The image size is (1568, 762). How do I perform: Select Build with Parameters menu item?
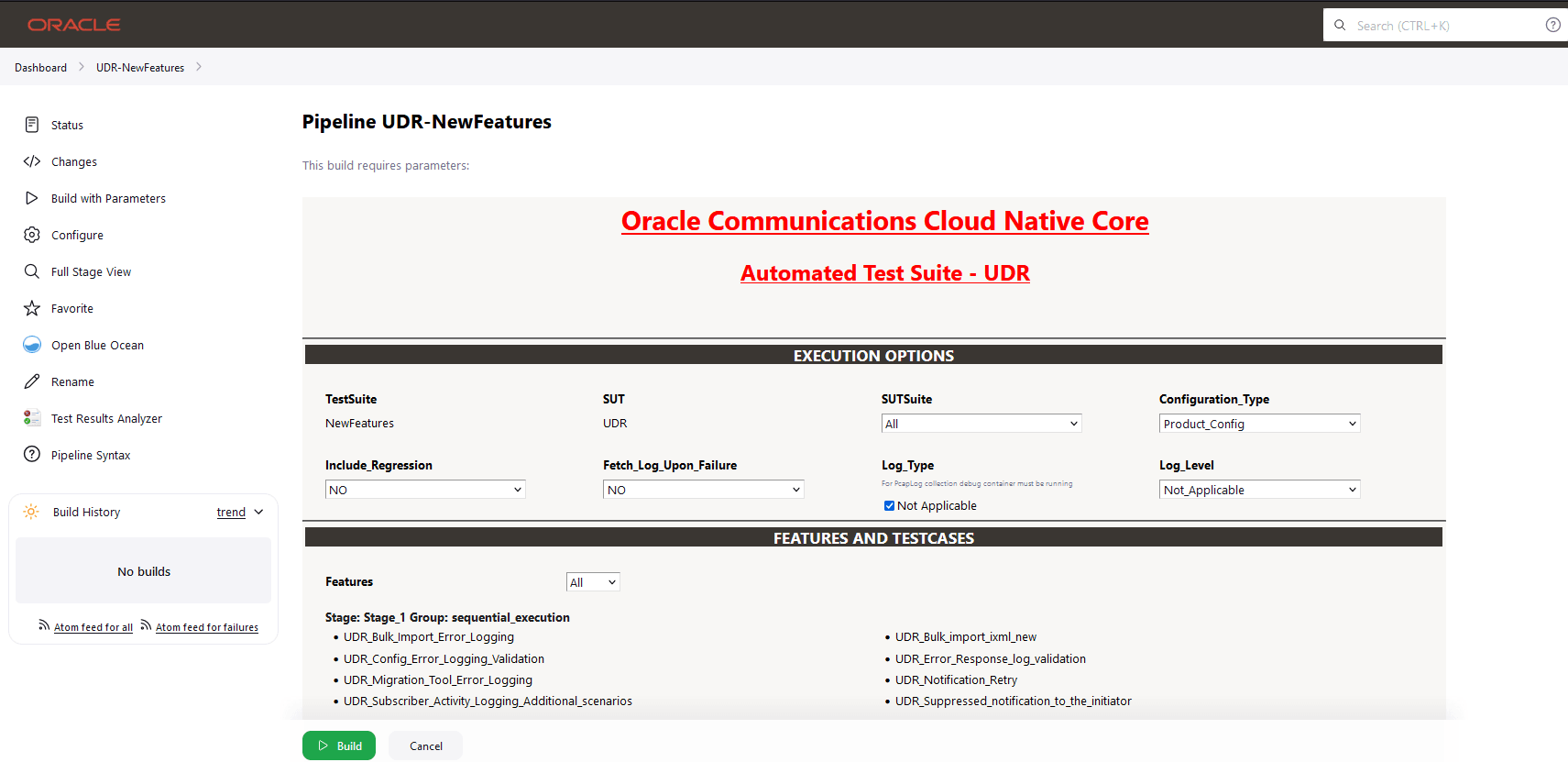108,198
